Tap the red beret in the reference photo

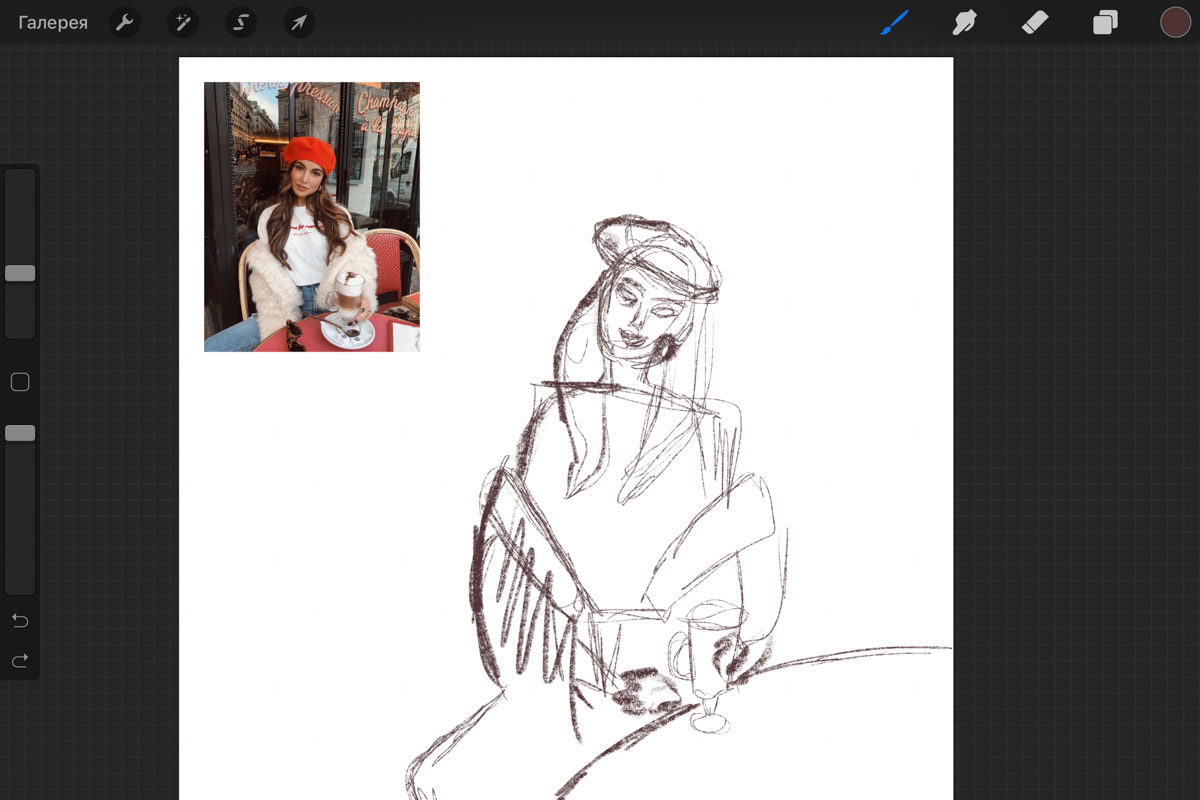tap(309, 153)
